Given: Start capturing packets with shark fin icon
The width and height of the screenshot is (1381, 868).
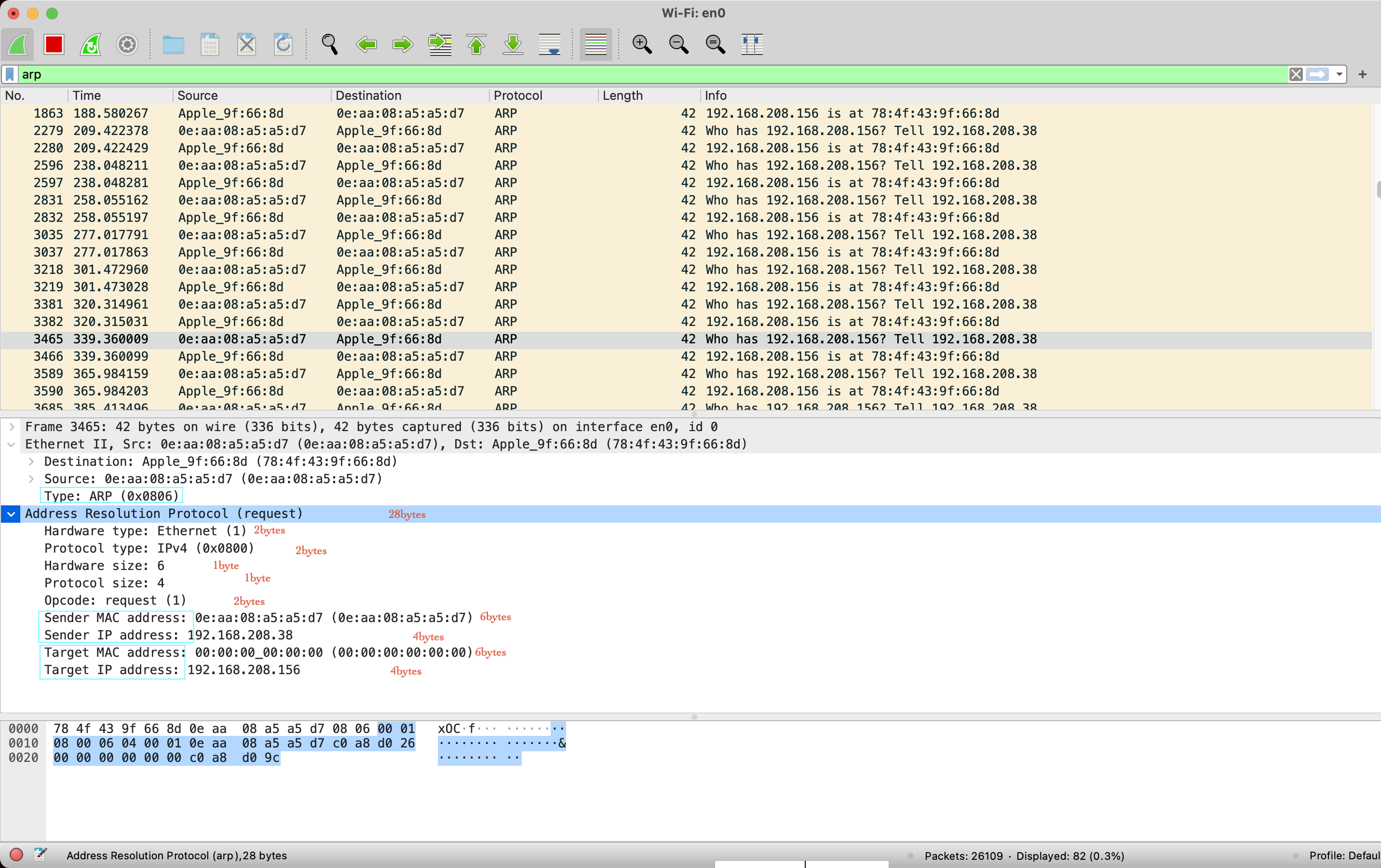Looking at the screenshot, I should (x=18, y=44).
